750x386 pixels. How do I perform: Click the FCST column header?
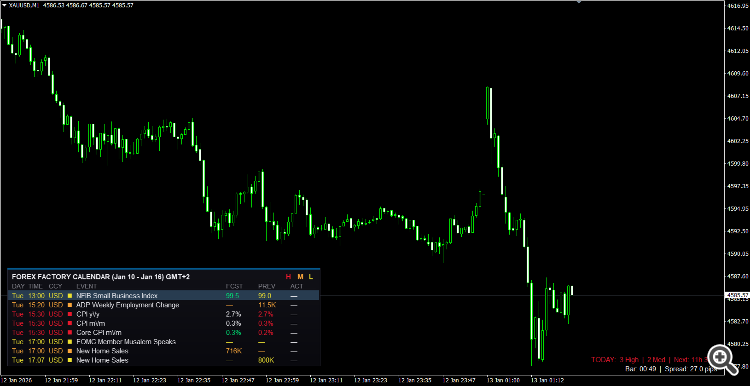pos(234,286)
